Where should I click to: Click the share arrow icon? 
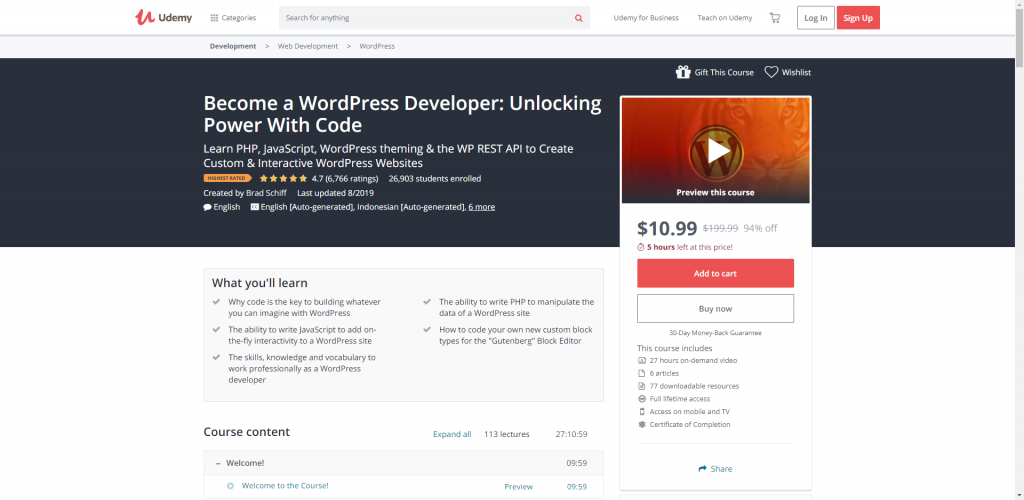click(x=703, y=469)
